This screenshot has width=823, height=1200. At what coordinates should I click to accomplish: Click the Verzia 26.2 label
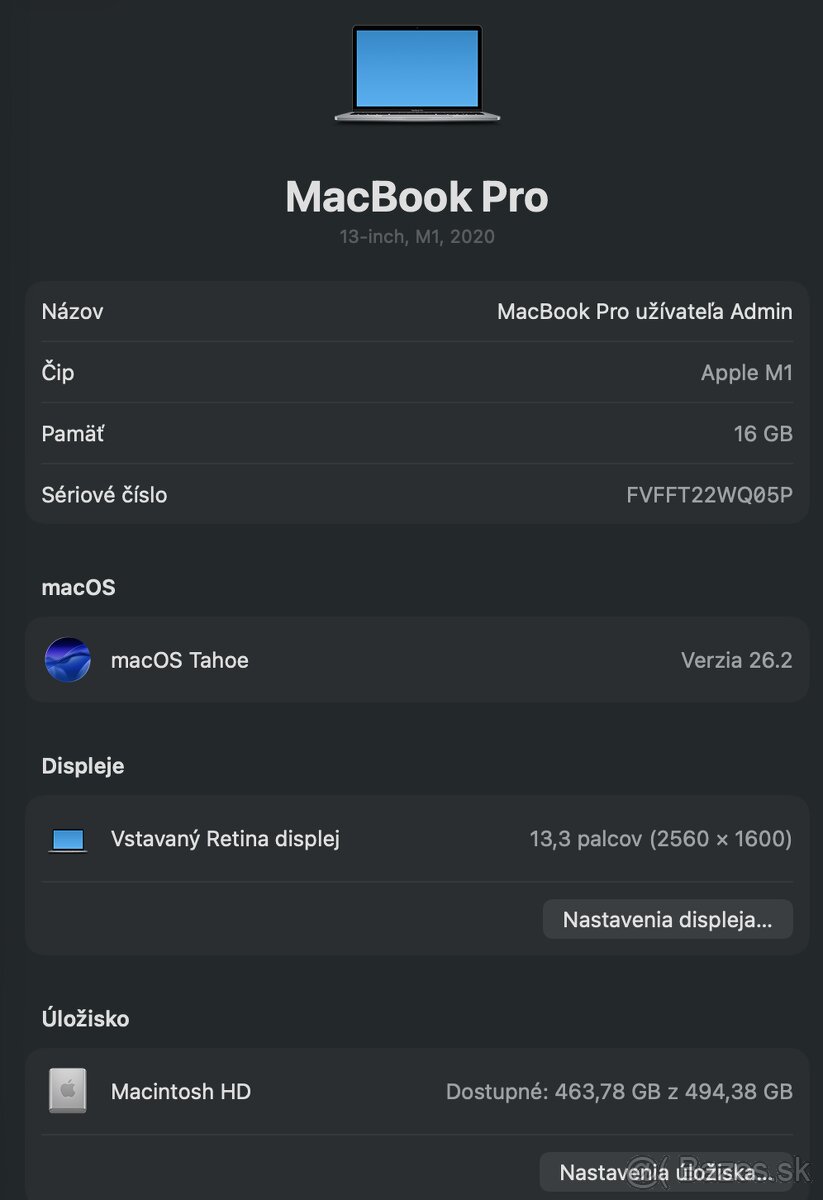[736, 660]
